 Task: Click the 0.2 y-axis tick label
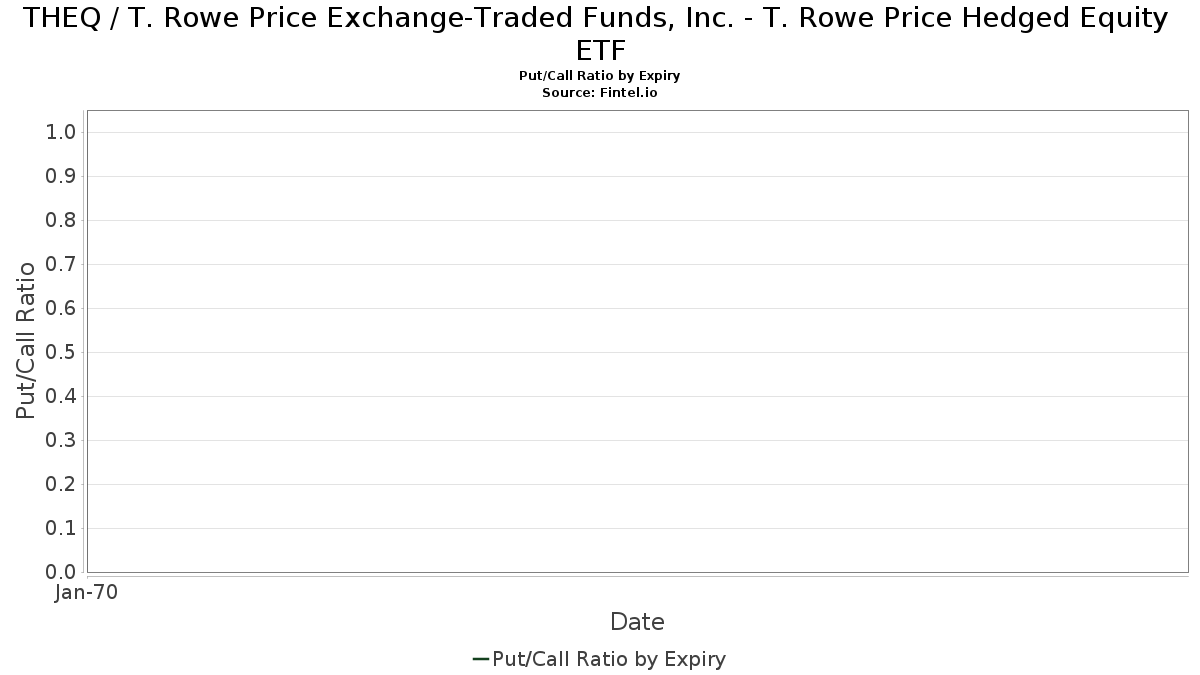point(62,485)
